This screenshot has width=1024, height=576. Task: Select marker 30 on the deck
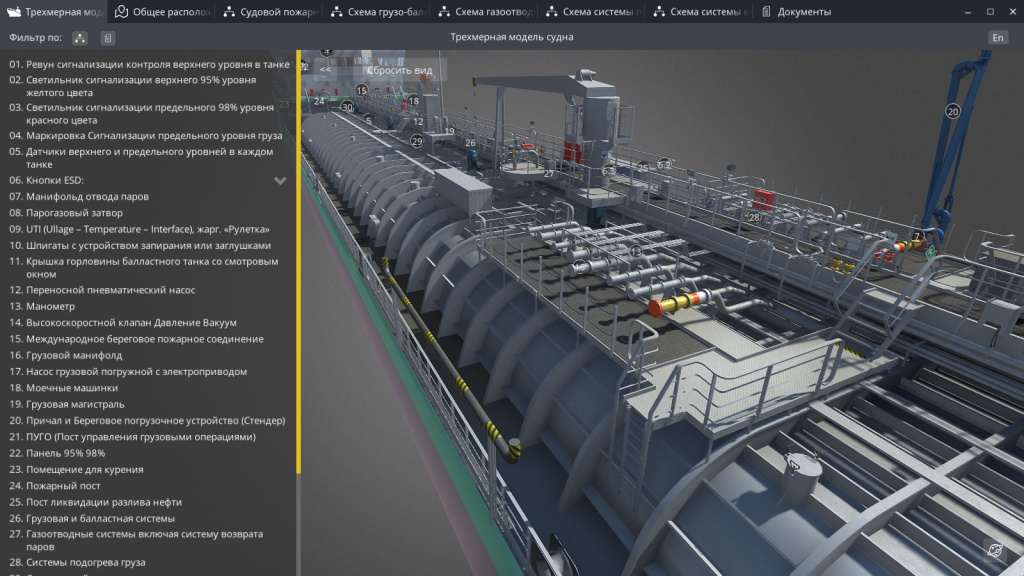coord(347,107)
